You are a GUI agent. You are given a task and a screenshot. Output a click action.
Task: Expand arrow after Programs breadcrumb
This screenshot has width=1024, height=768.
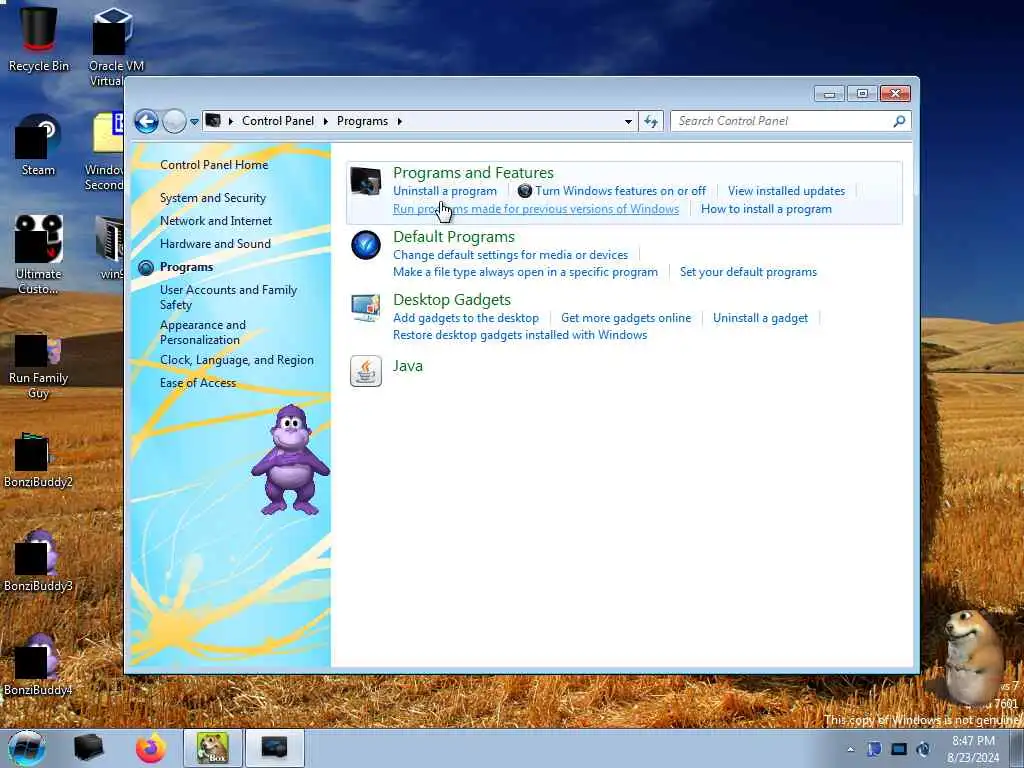[399, 121]
